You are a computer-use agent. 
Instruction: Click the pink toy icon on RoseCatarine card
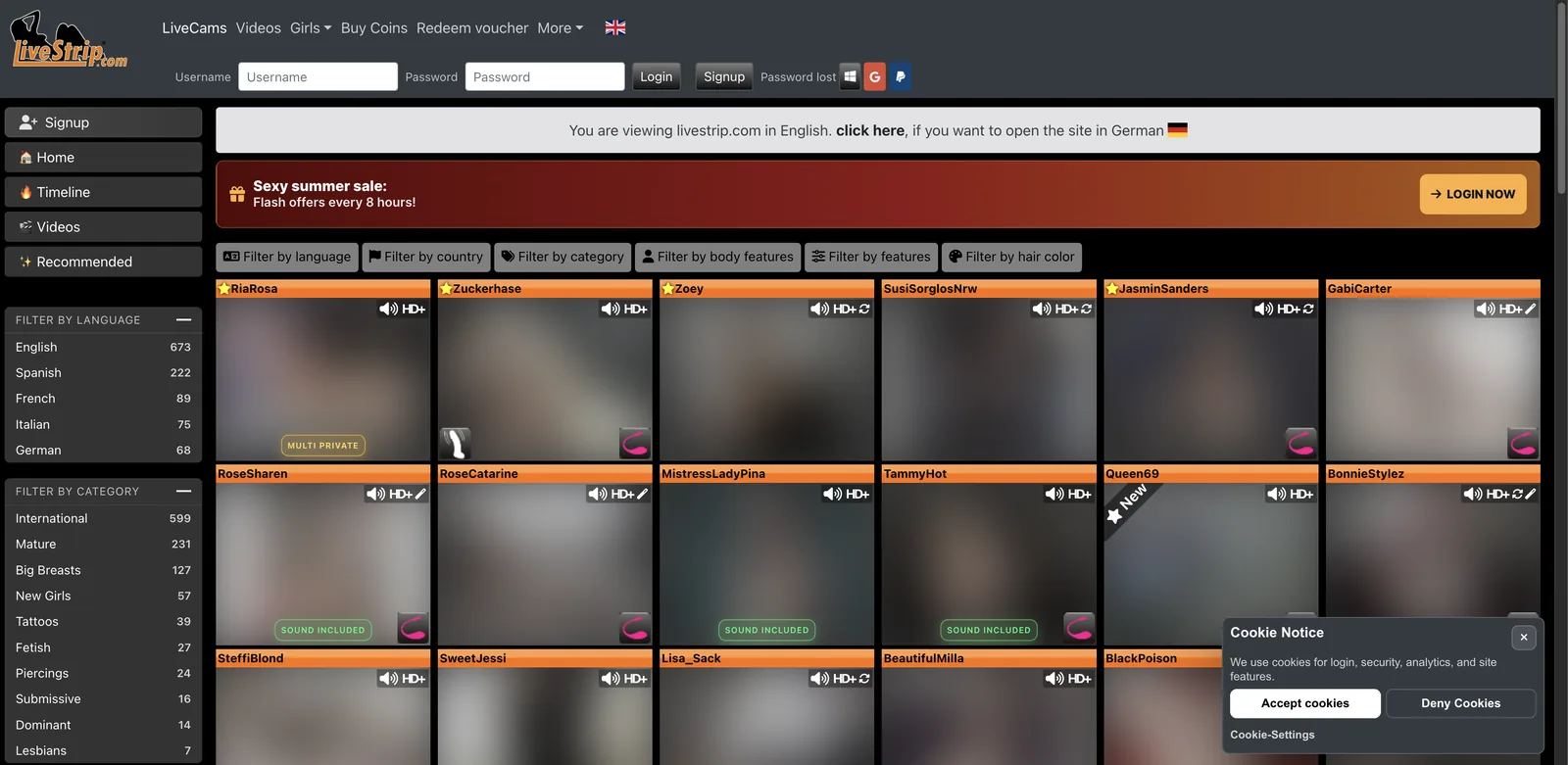tap(635, 628)
